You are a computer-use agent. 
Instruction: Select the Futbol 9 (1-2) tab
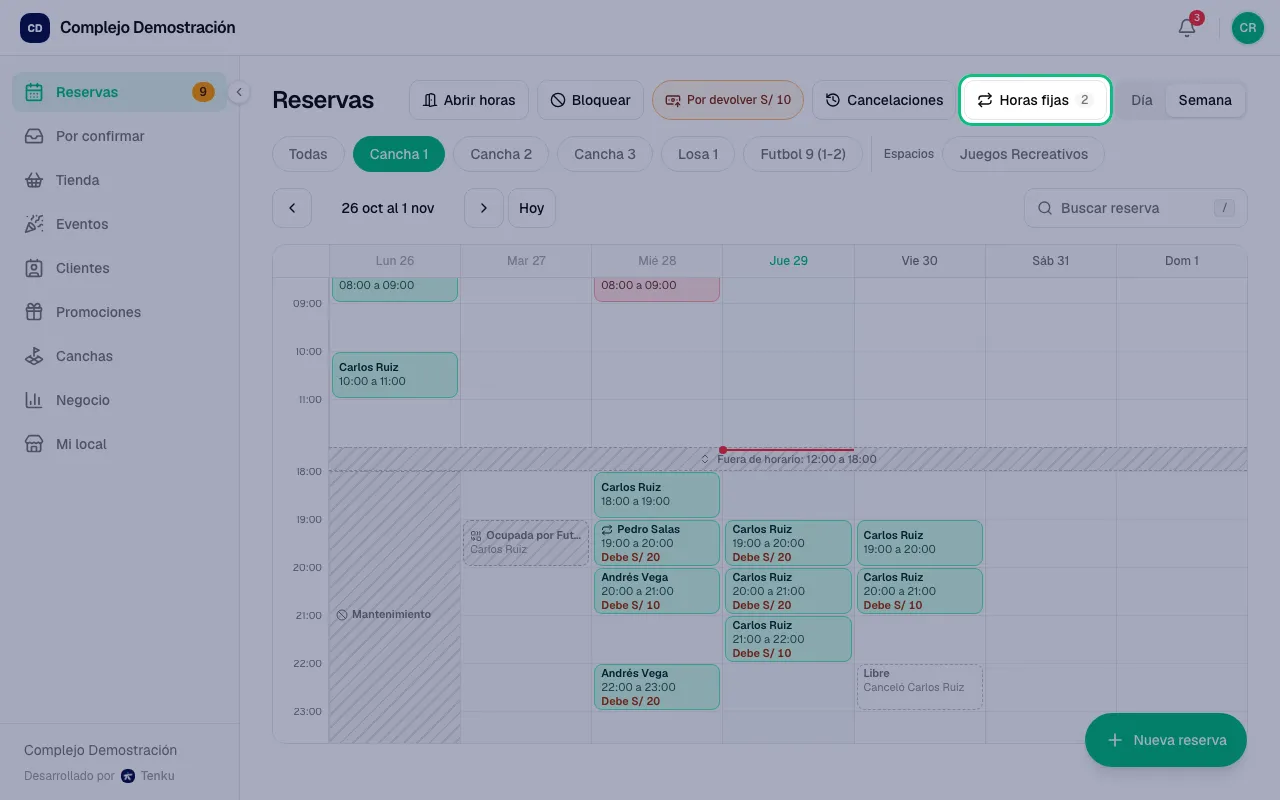803,154
